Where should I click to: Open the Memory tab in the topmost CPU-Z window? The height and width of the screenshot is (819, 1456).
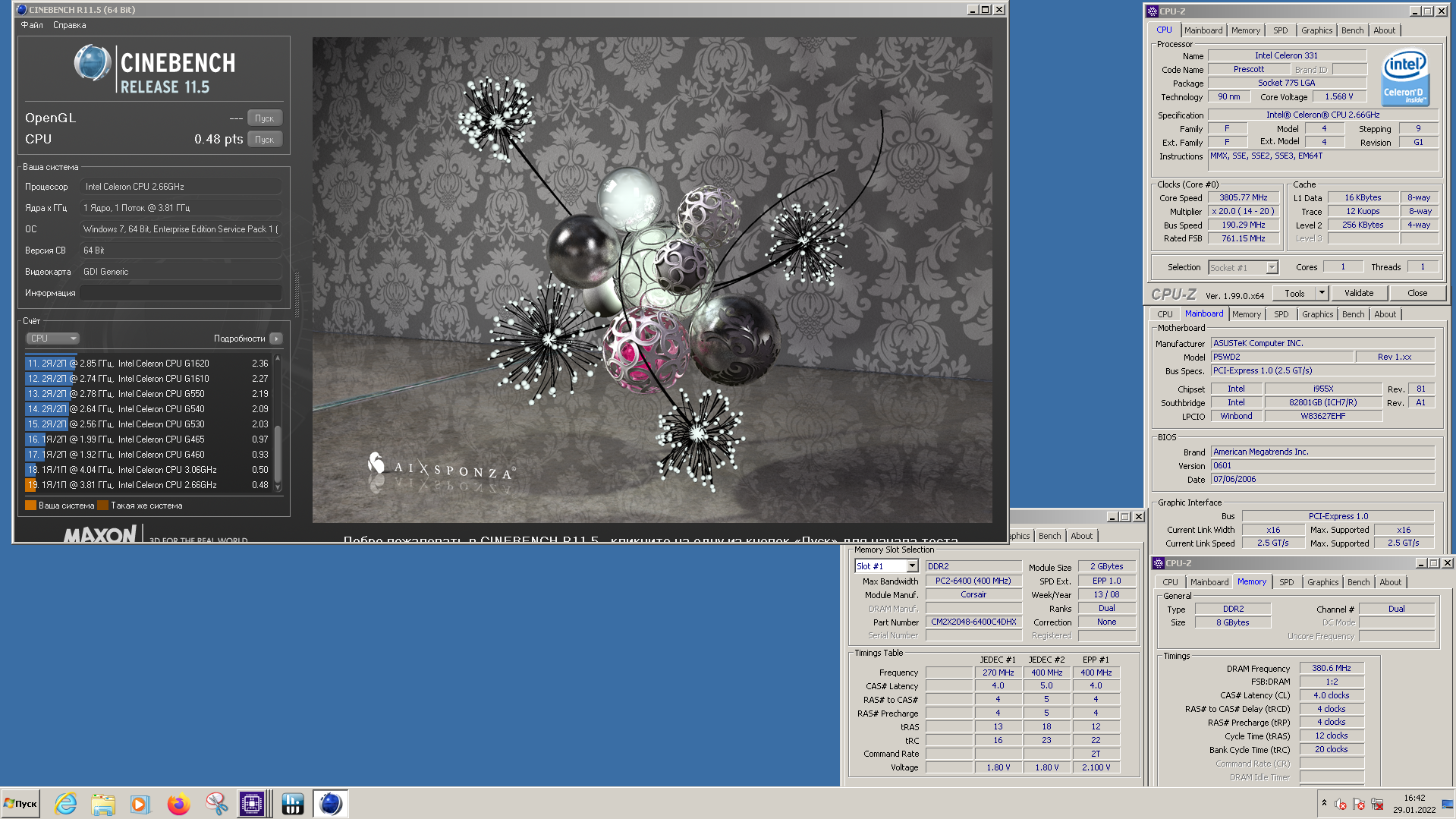pos(1246,30)
